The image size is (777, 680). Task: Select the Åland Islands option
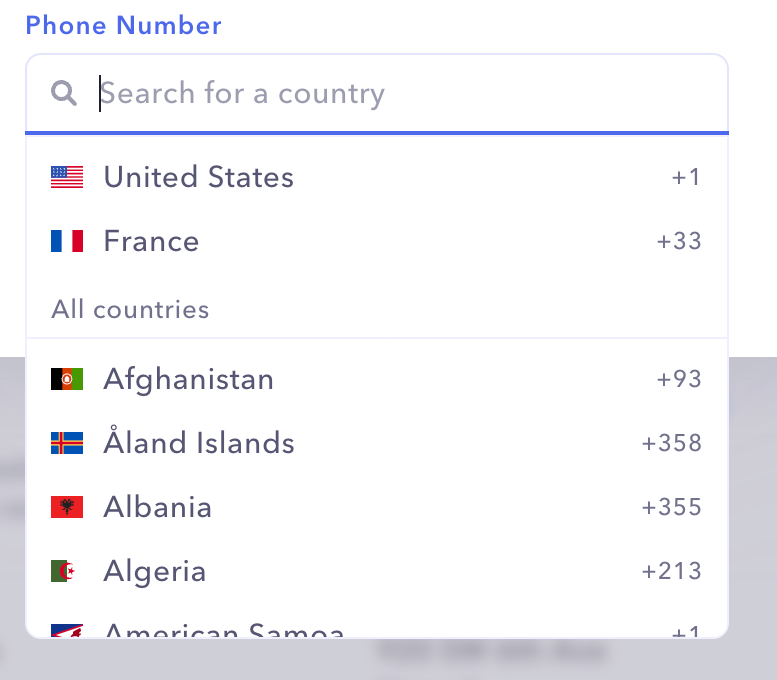pos(199,444)
